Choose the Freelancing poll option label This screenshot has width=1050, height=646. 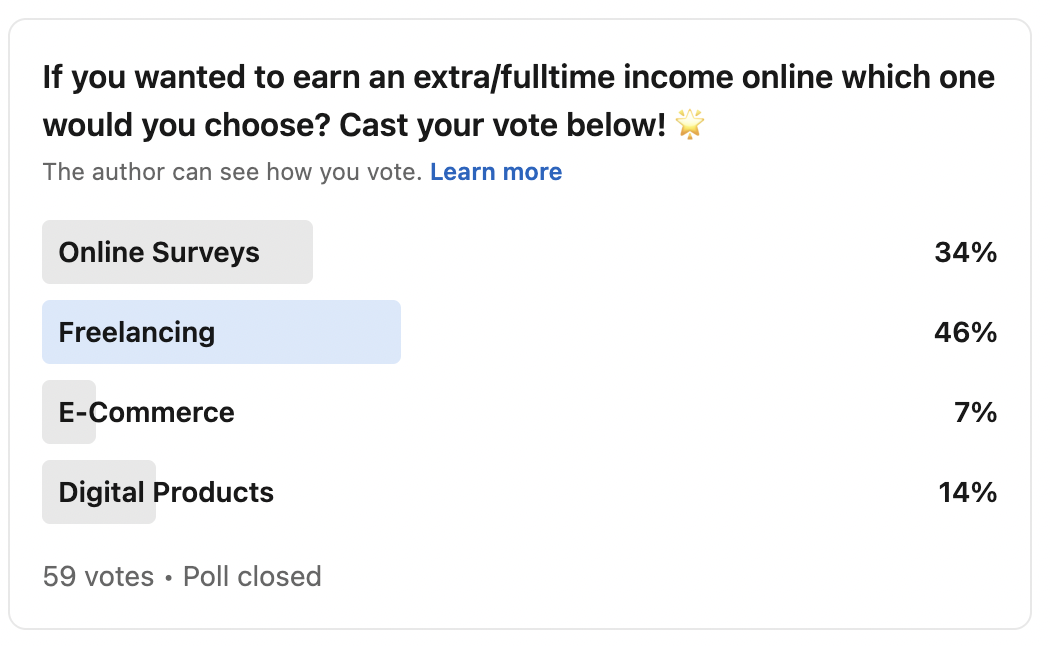[x=137, y=332]
